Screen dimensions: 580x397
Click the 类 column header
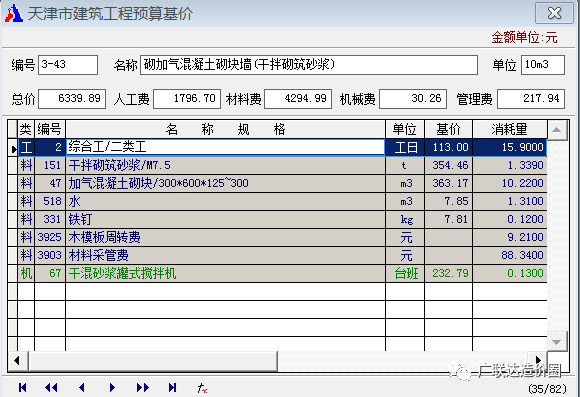point(26,129)
